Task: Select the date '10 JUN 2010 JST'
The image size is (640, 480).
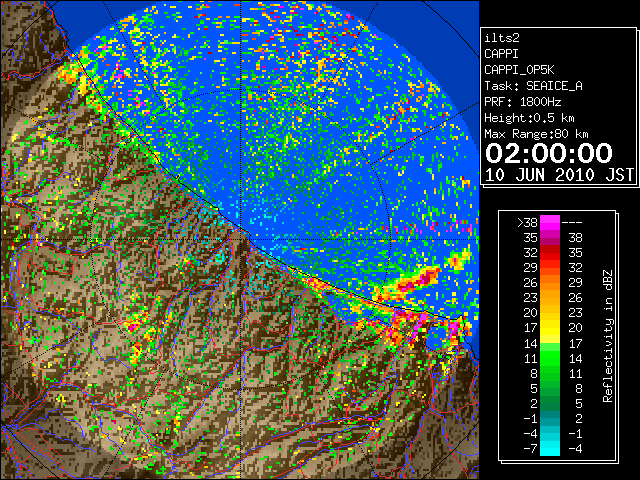Action: coord(559,175)
